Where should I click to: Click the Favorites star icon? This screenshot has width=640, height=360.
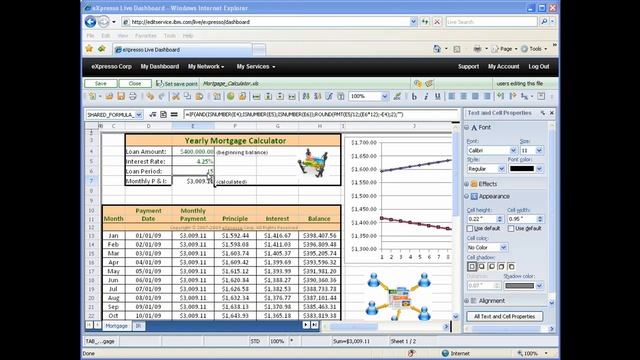89,49
